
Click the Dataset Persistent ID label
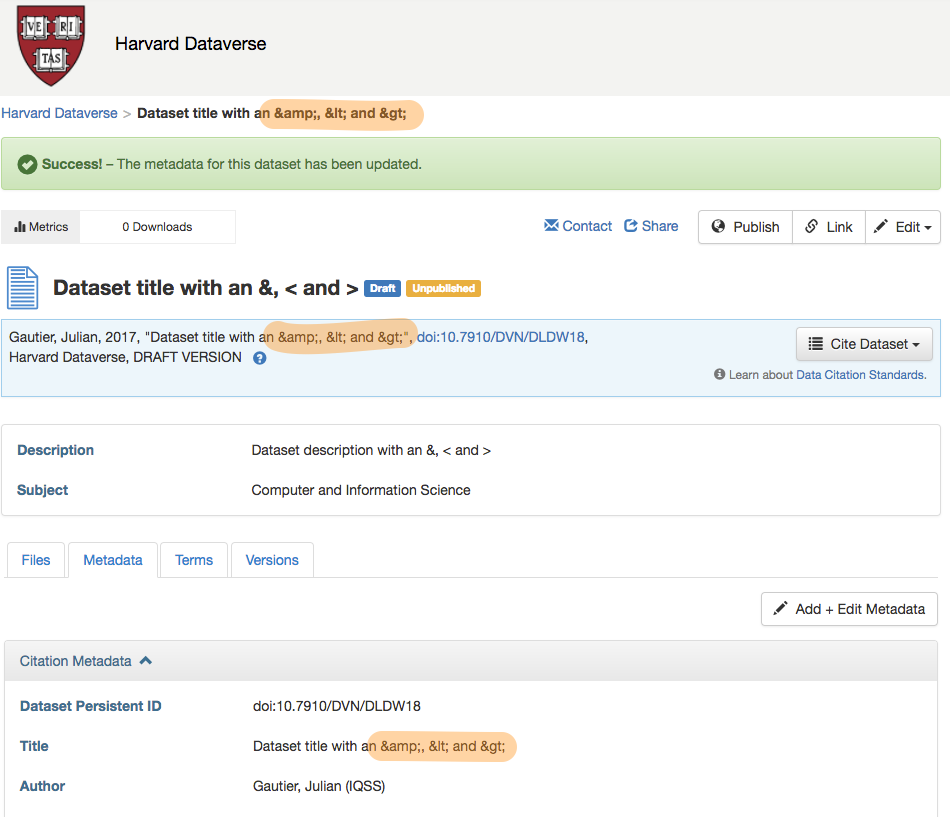coord(90,706)
